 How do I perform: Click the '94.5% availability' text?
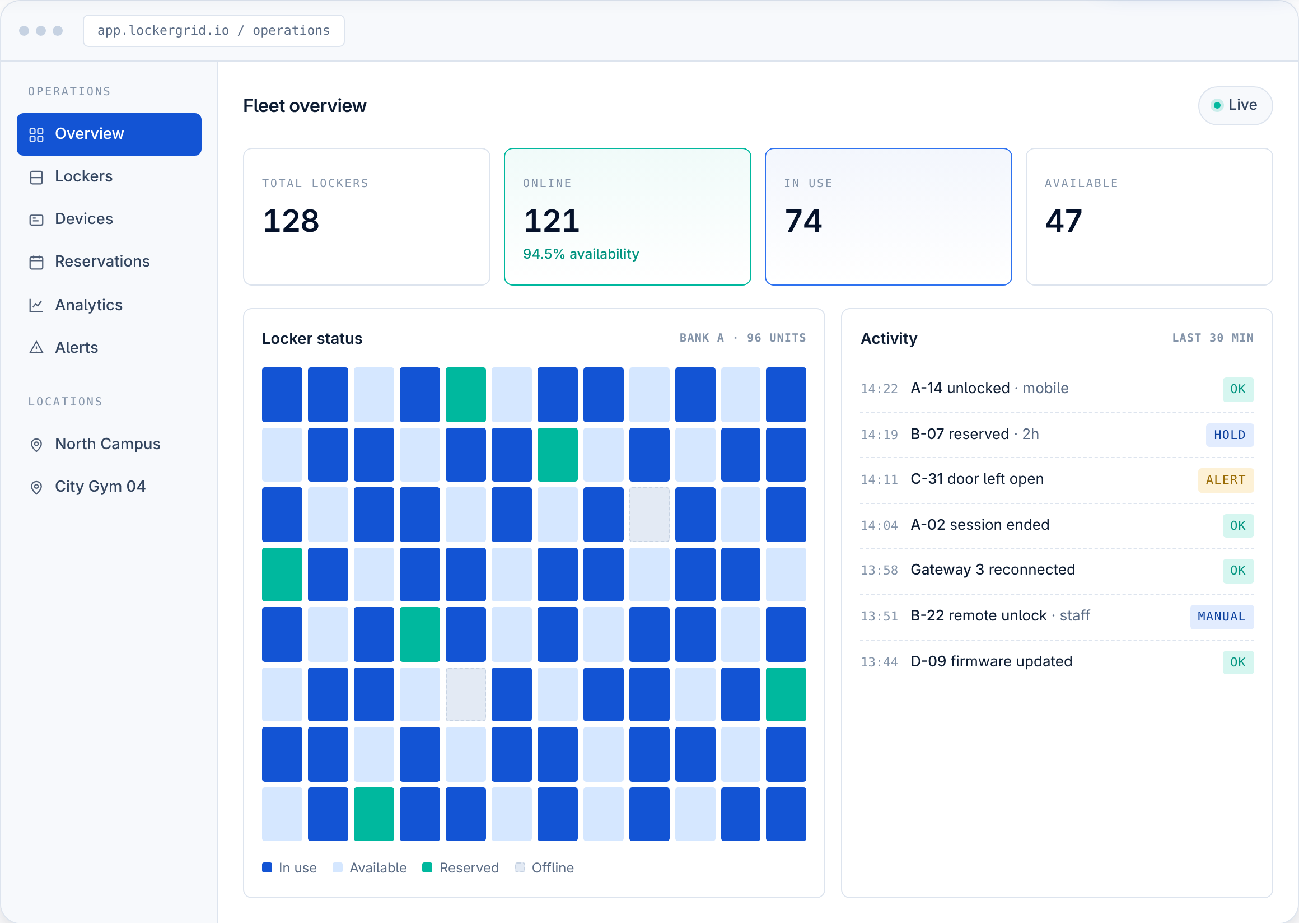pos(581,254)
